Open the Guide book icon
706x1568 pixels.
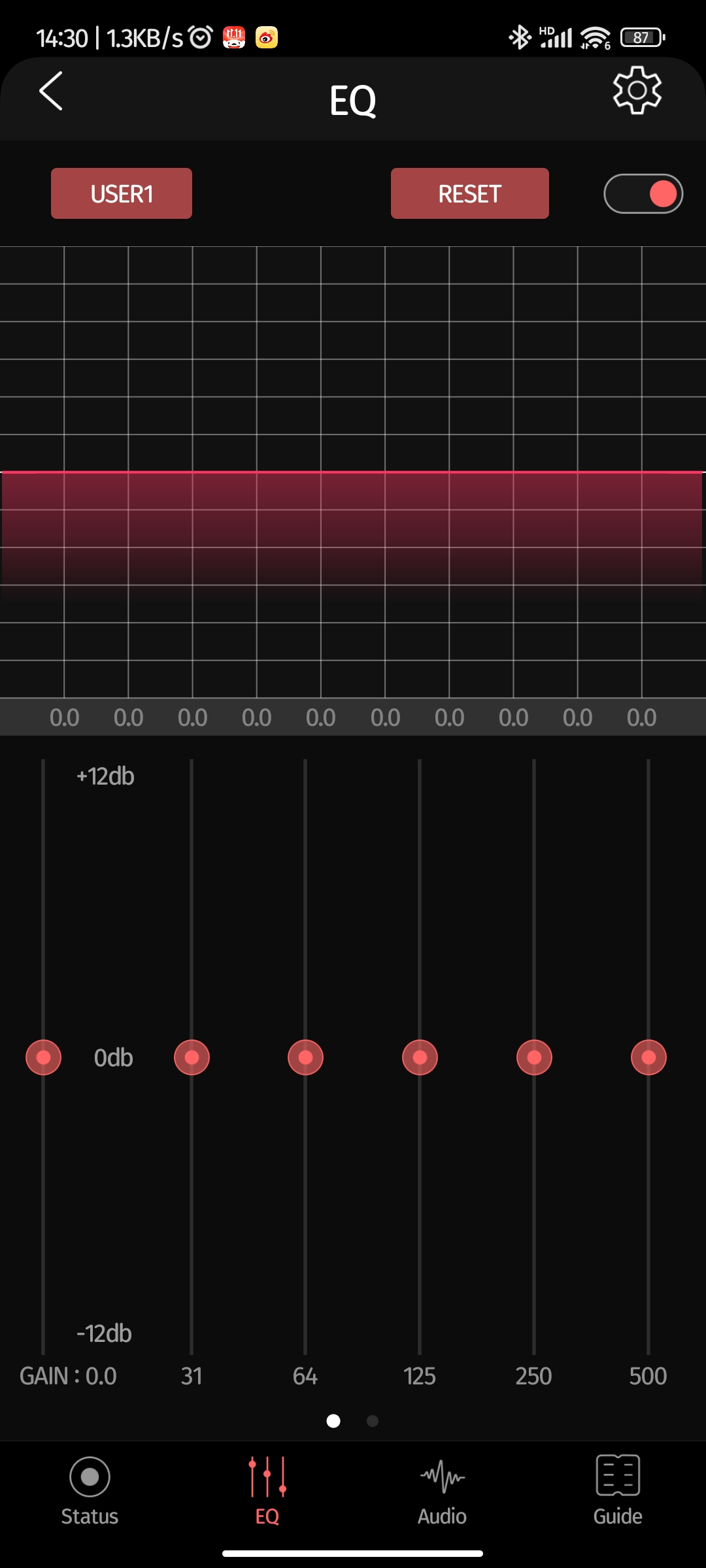tap(617, 1475)
